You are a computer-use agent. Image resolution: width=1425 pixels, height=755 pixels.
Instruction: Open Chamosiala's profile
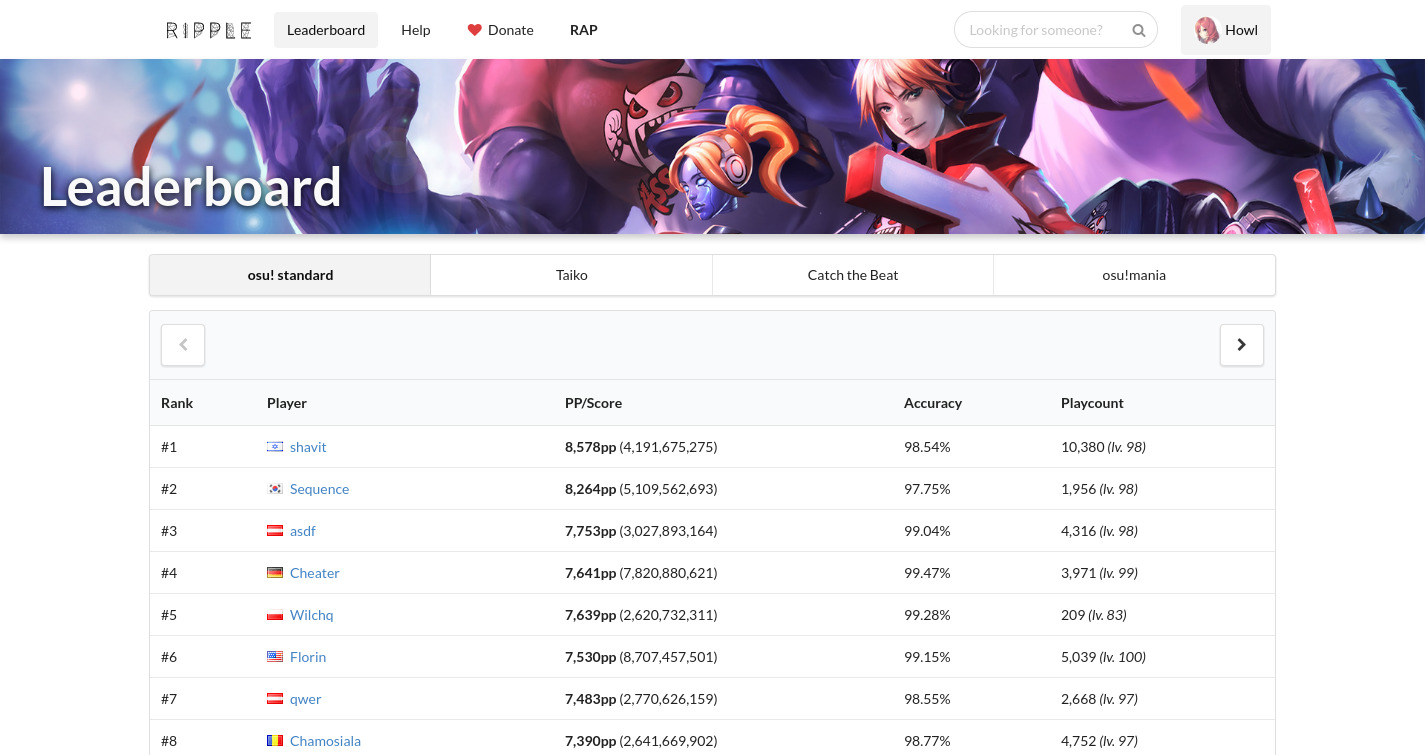pos(325,741)
